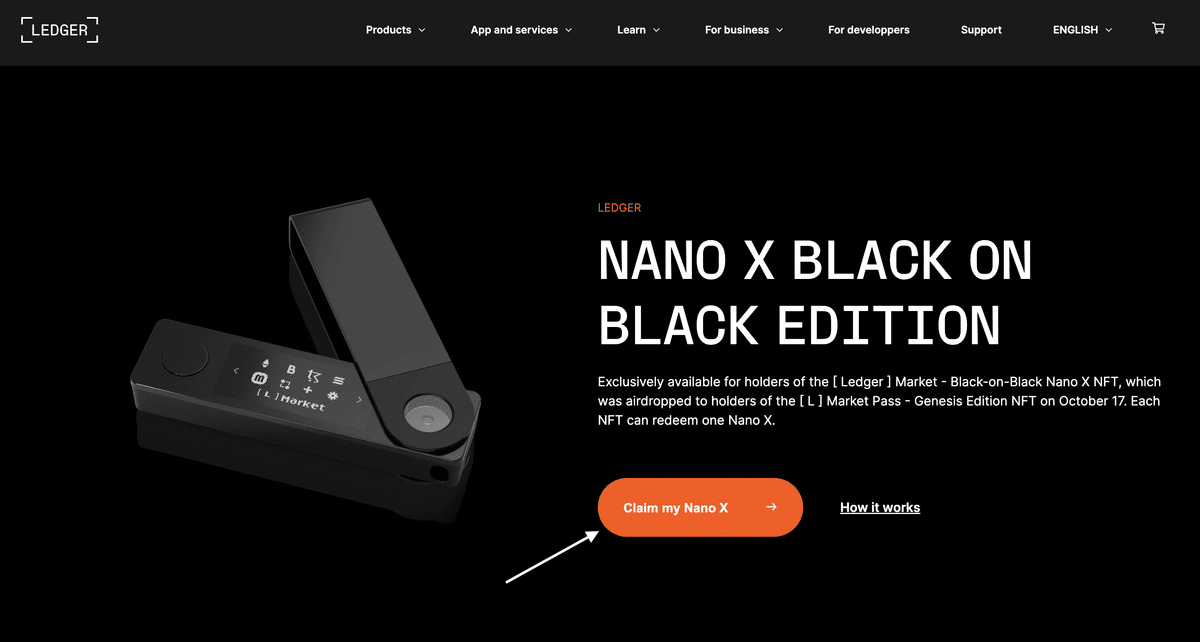Expand the Products dropdown chevron
This screenshot has width=1200, height=642.
(x=422, y=30)
